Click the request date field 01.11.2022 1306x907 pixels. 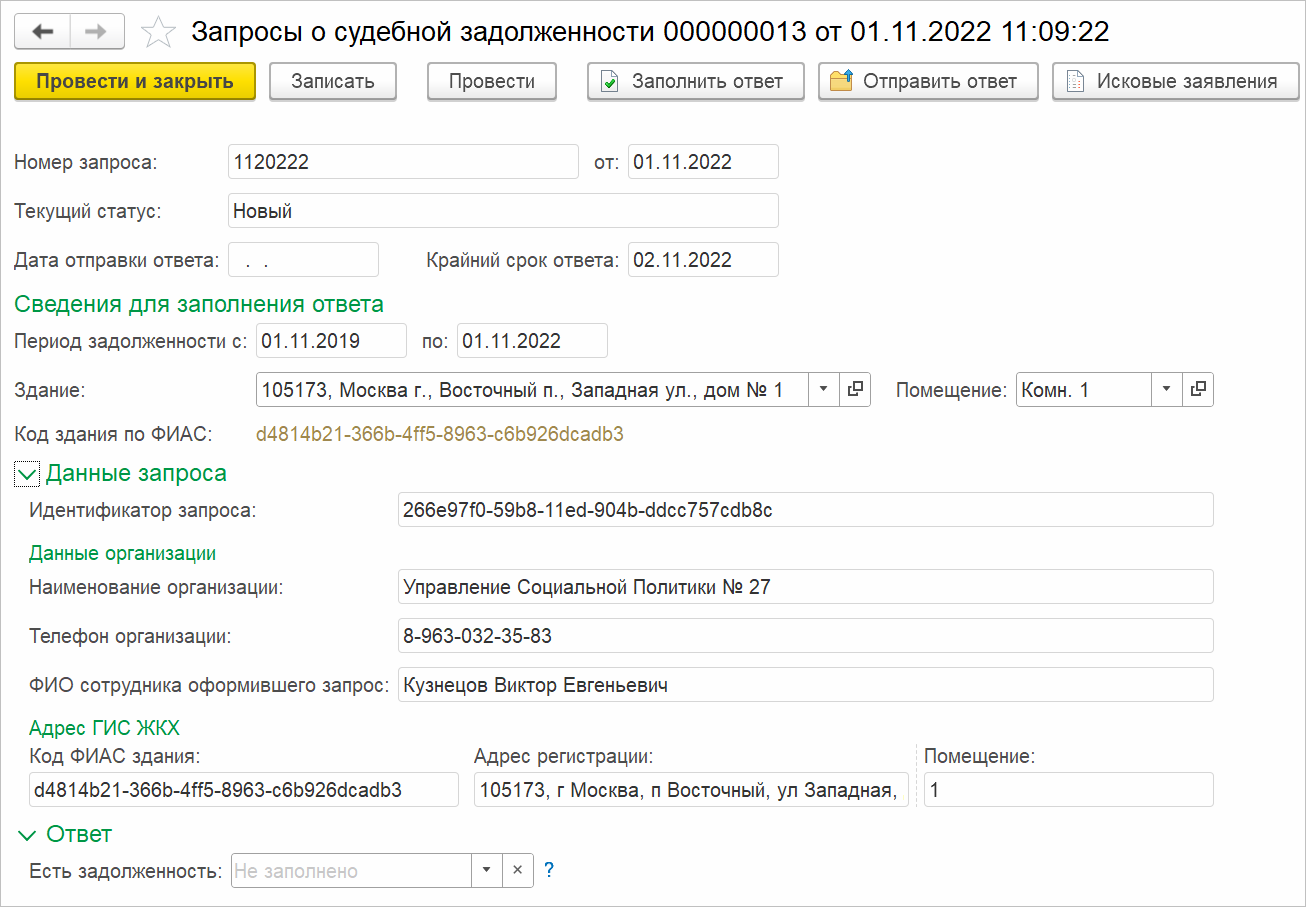point(703,162)
